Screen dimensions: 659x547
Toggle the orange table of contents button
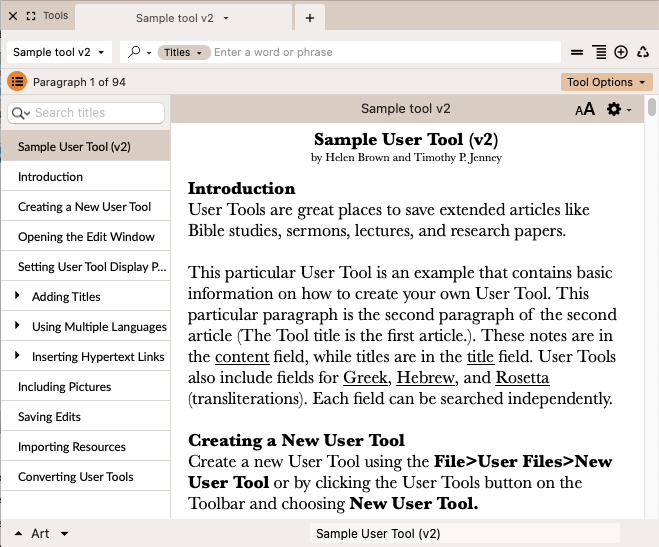17,82
